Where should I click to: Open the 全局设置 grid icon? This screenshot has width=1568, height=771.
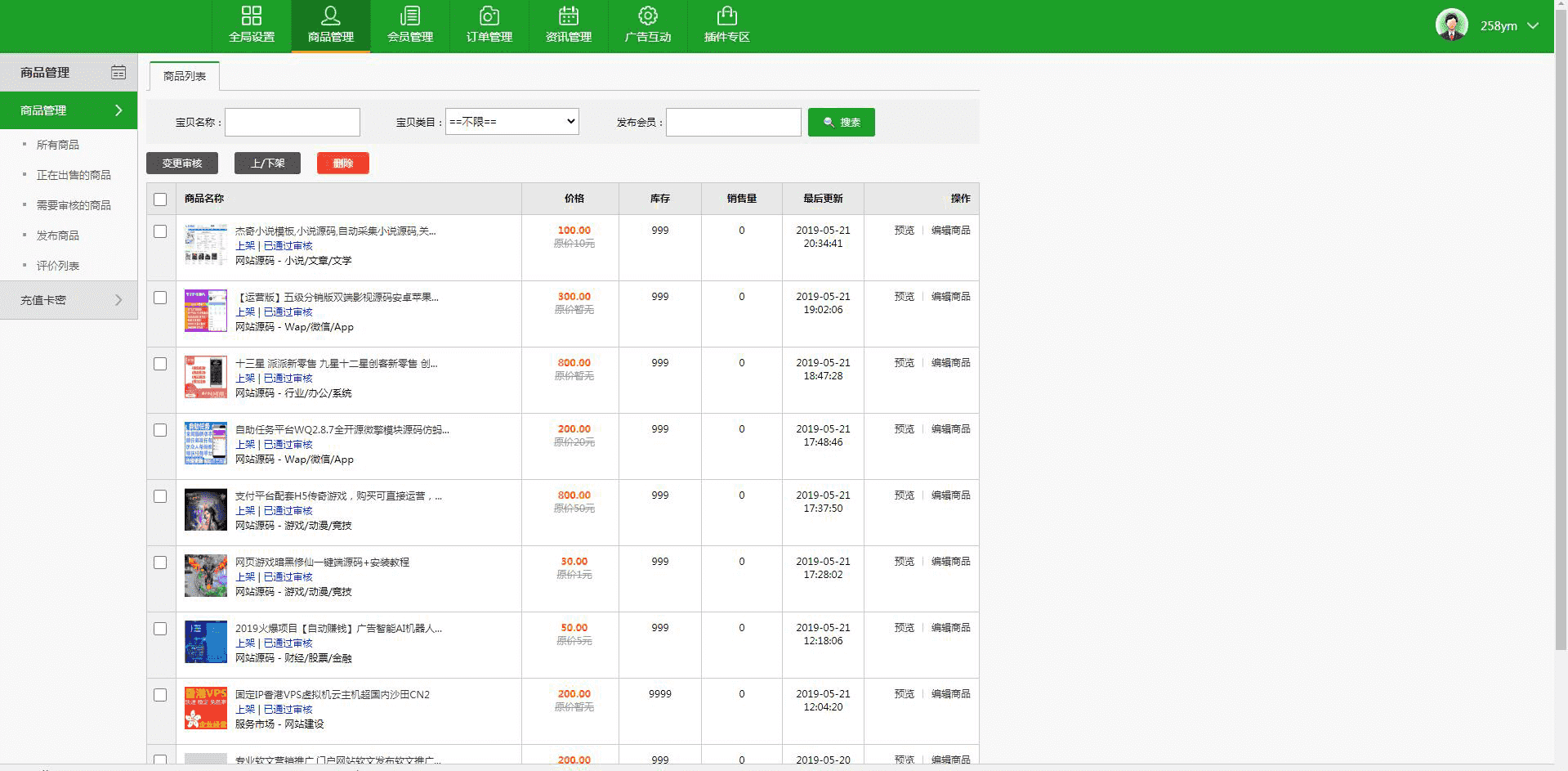pos(252,16)
